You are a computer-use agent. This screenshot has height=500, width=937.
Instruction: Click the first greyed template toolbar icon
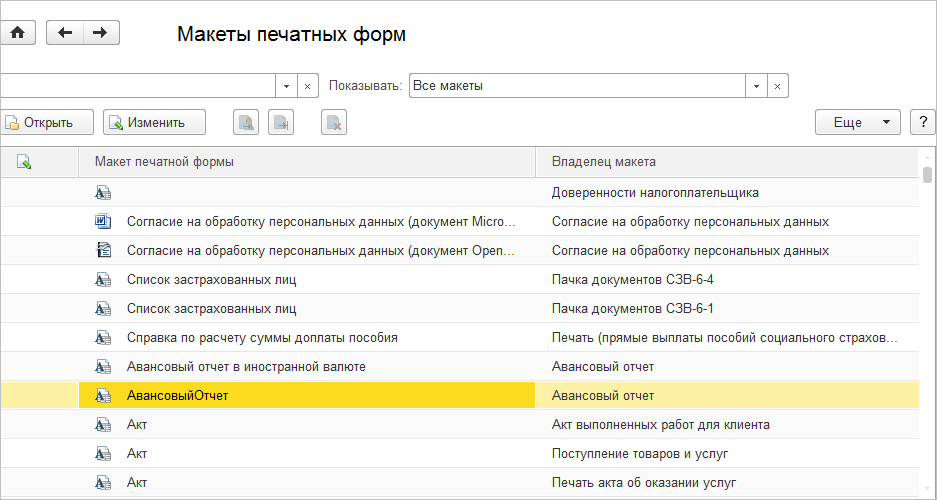(x=245, y=123)
